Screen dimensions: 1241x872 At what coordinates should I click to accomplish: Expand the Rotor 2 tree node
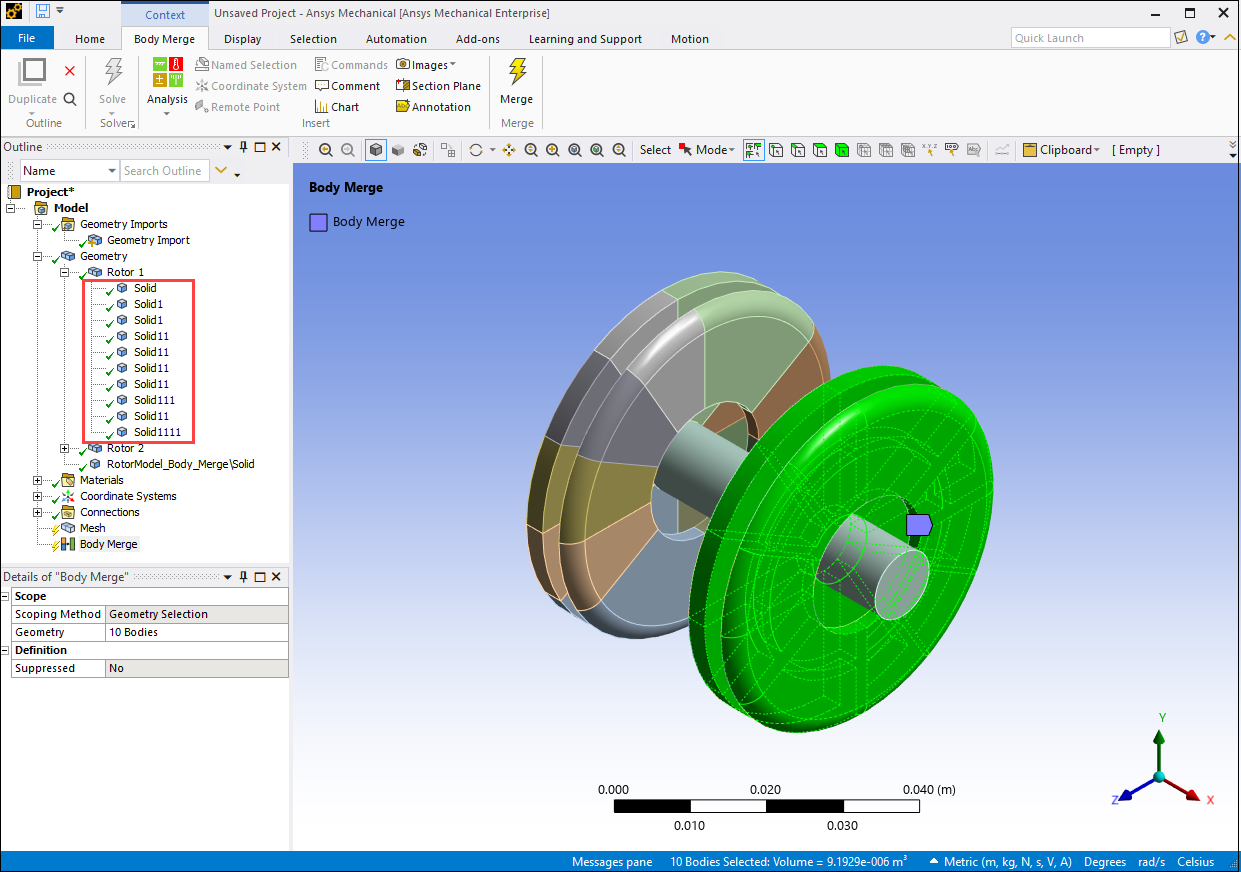point(65,448)
